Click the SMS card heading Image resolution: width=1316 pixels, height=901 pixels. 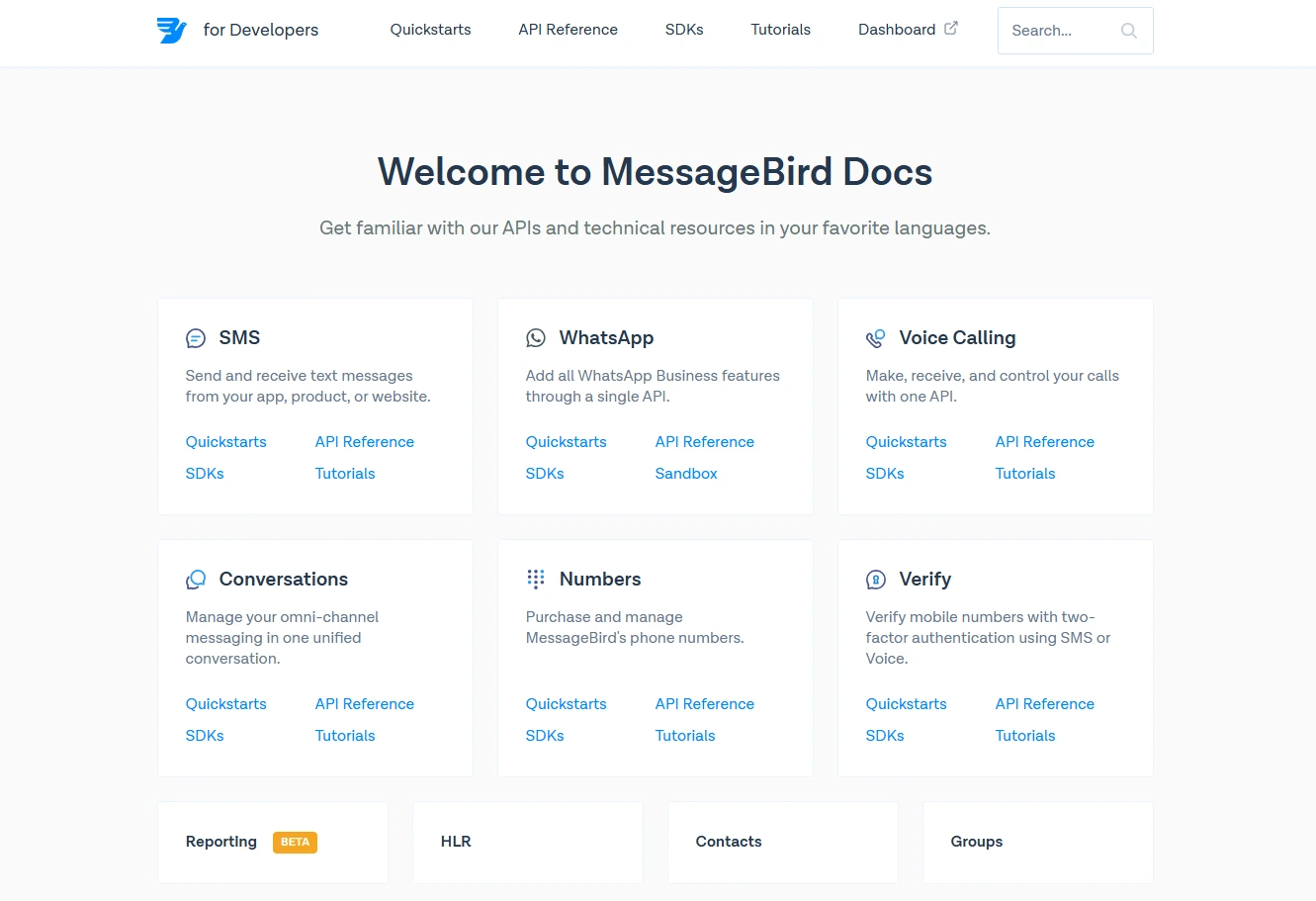pos(239,338)
